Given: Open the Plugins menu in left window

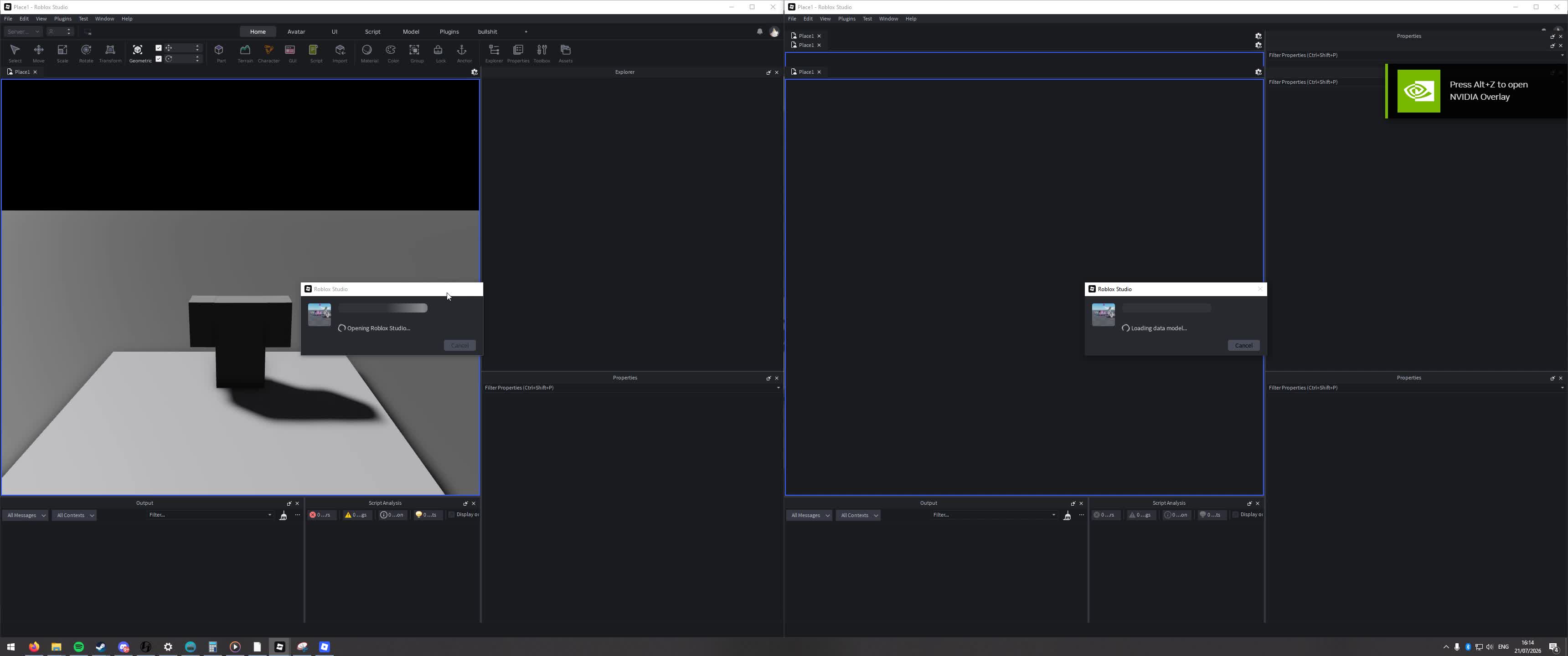Looking at the screenshot, I should [63, 19].
